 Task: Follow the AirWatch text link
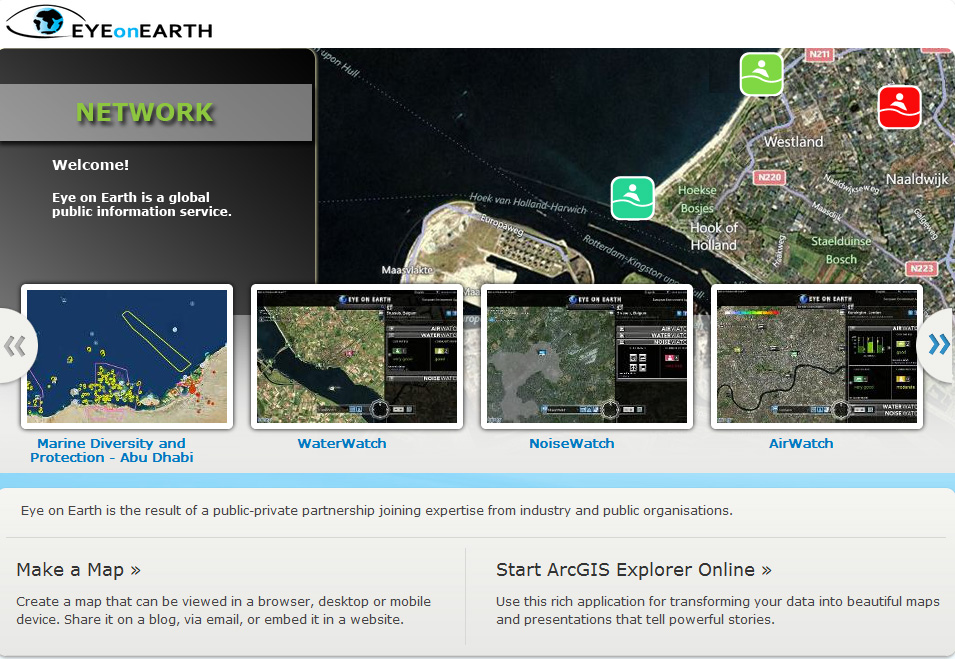pos(801,443)
